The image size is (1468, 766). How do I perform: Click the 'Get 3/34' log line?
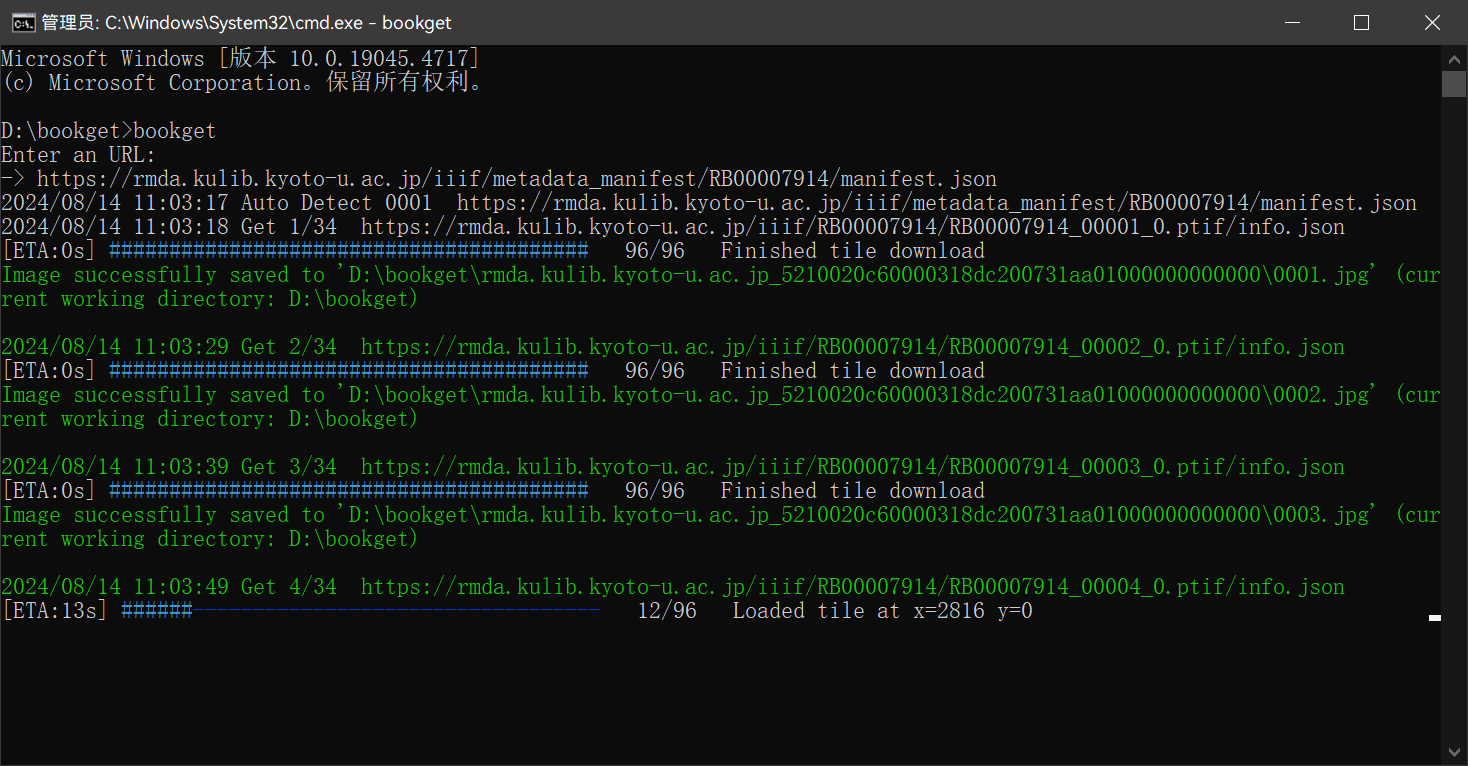tap(673, 467)
